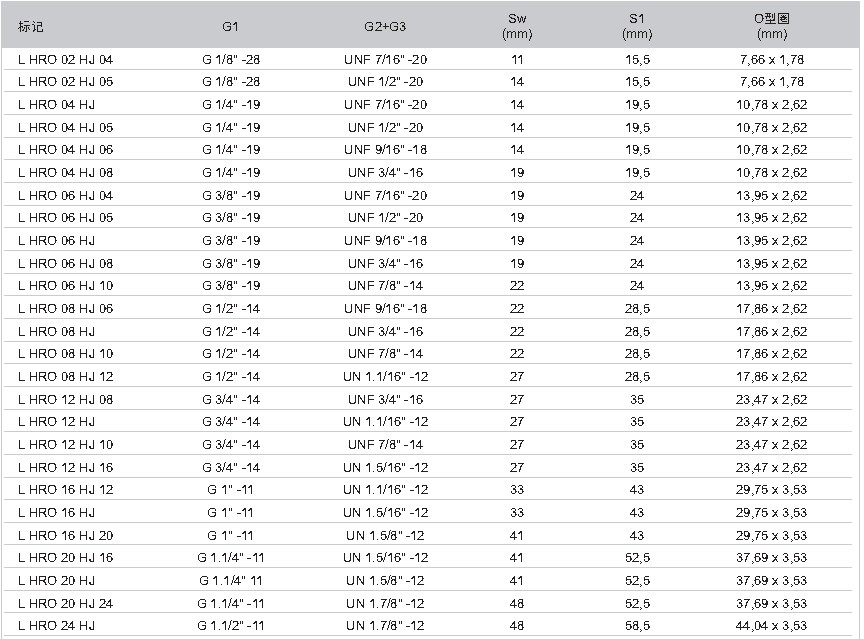Viewport: 864px width, 639px height.
Task: Click the G 1.1/2" -11 thread value
Action: 231,625
